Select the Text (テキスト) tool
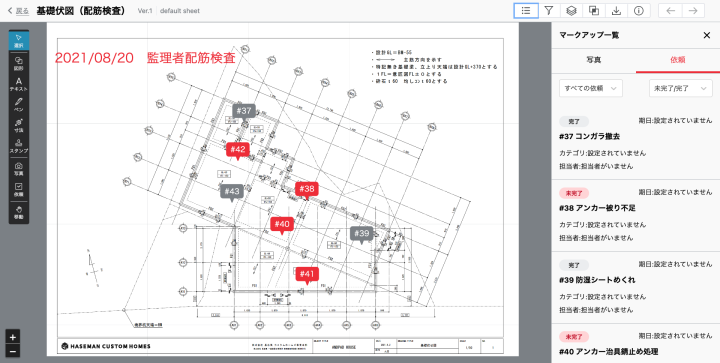Viewport: 720px width, 363px height. 19,84
